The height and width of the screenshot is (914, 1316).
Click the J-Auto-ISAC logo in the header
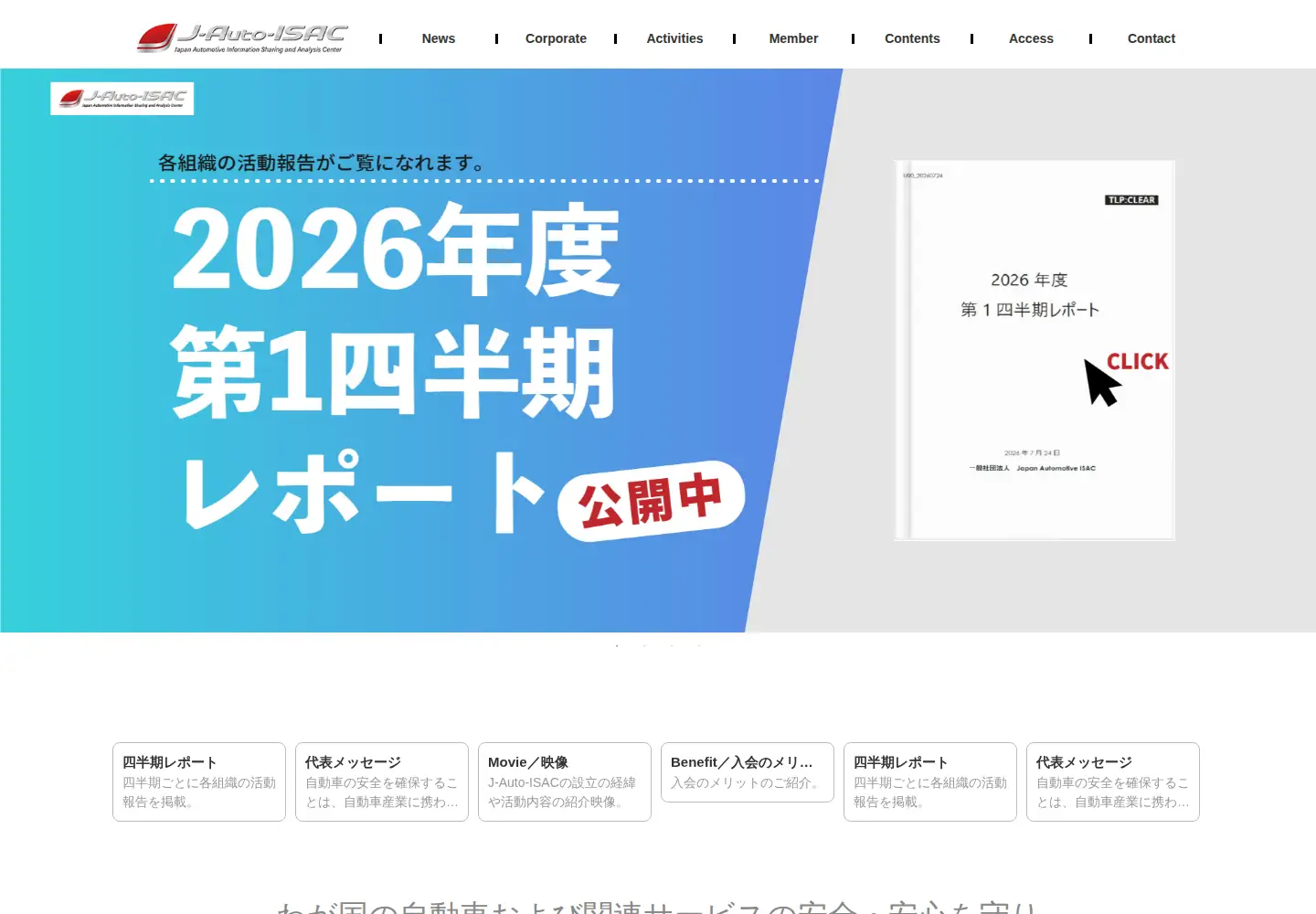pos(242,37)
